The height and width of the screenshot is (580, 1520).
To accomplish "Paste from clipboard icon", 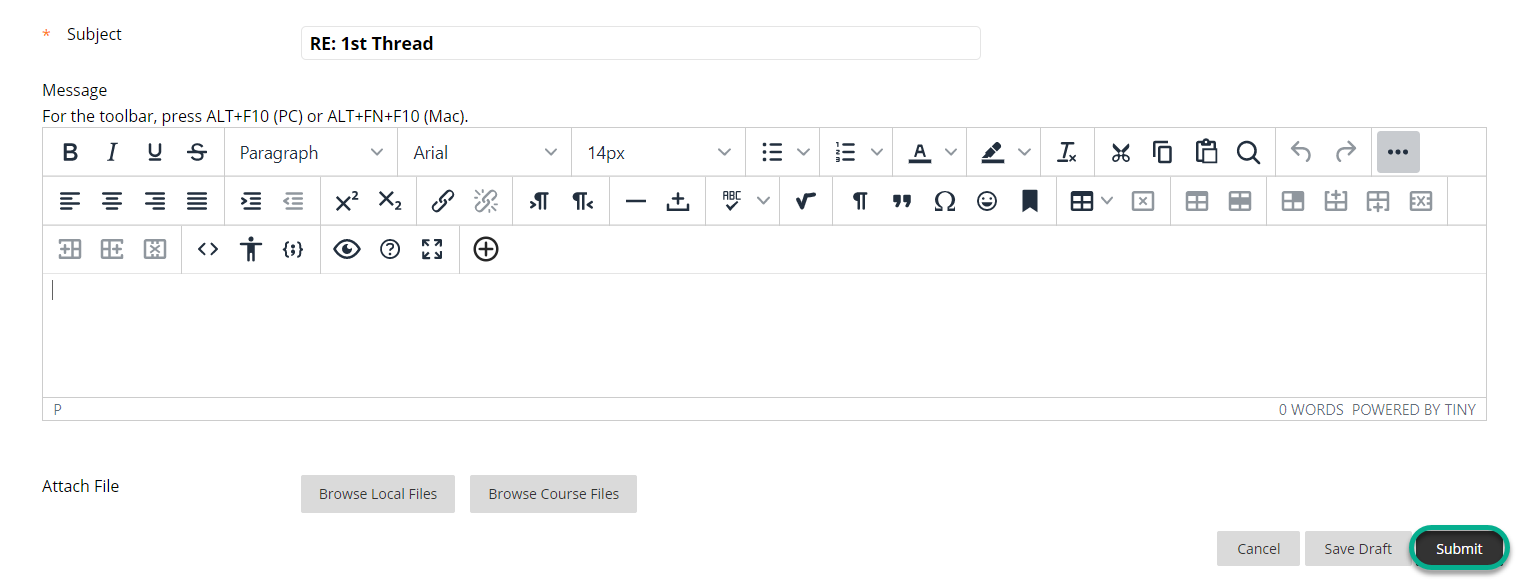I will click(1206, 153).
